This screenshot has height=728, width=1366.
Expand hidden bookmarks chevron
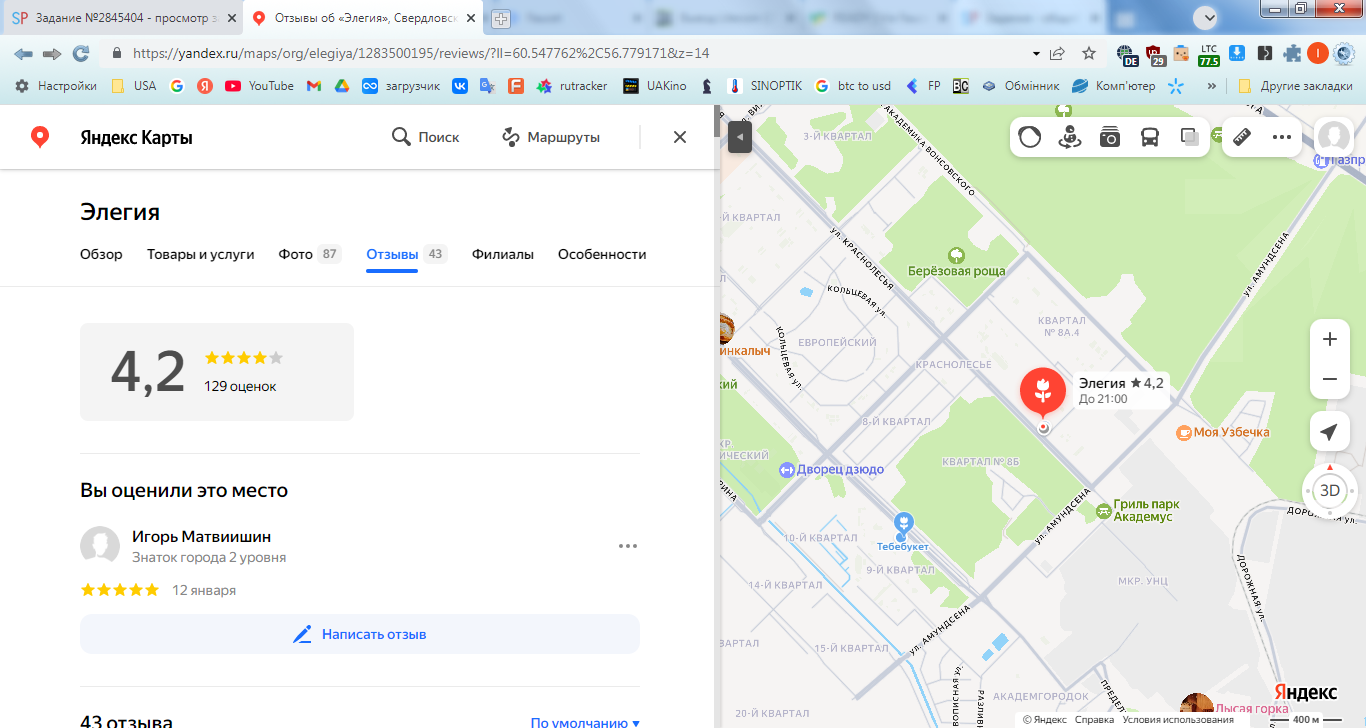1212,86
